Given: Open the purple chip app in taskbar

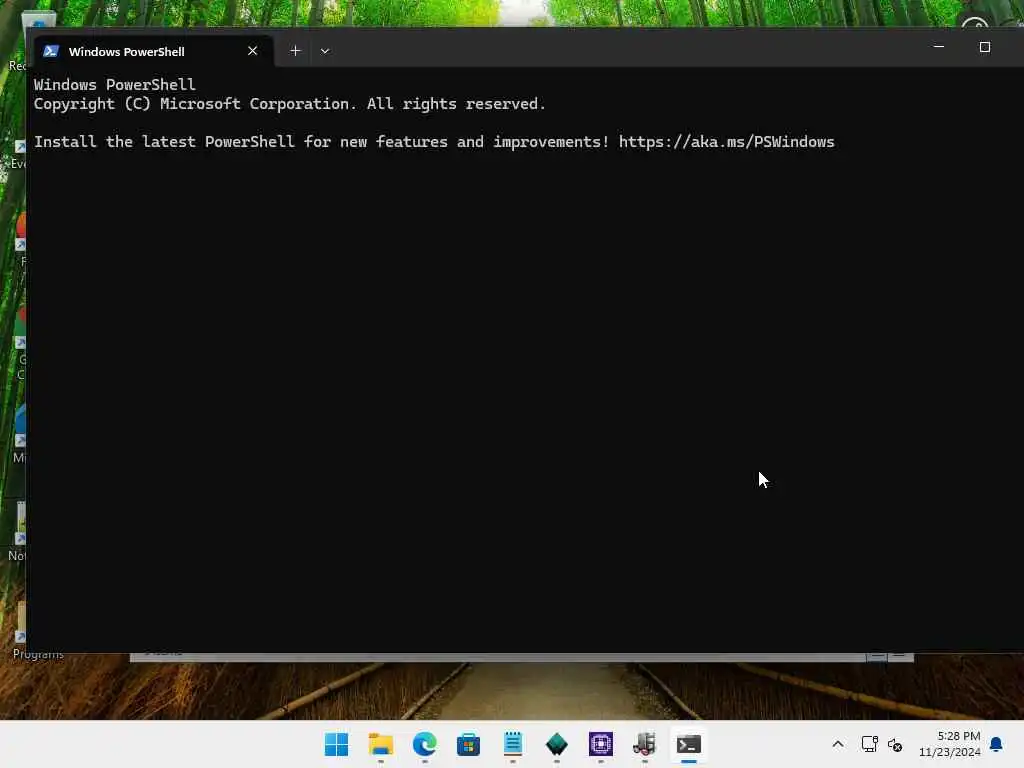Looking at the screenshot, I should point(601,744).
